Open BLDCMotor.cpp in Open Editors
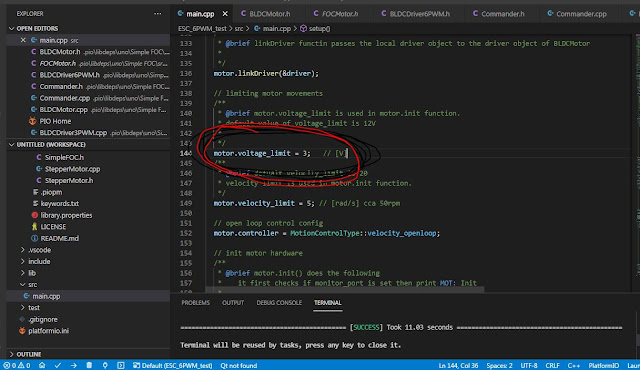This screenshot has width=640, height=370. (98, 110)
